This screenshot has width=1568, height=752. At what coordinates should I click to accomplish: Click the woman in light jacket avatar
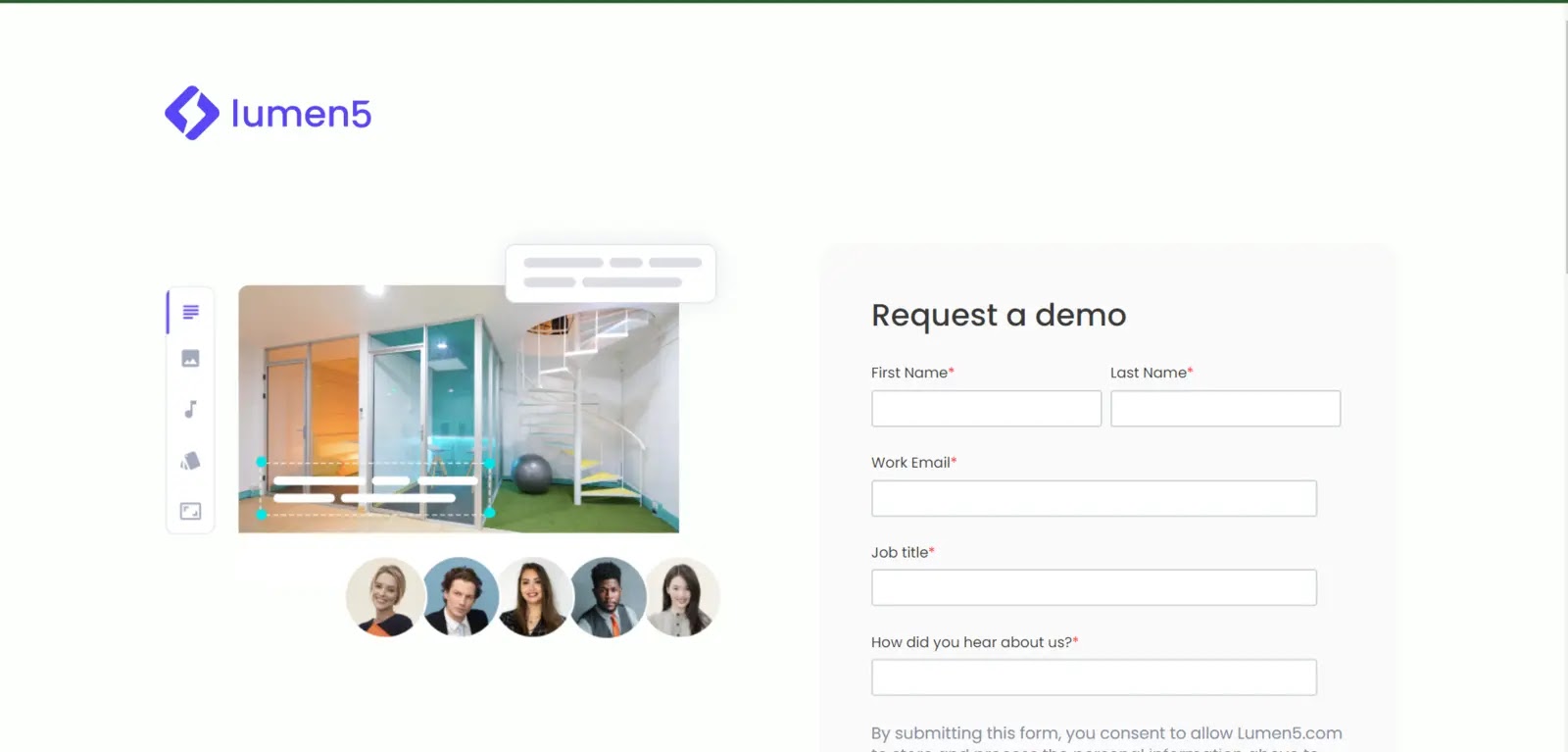coord(682,597)
